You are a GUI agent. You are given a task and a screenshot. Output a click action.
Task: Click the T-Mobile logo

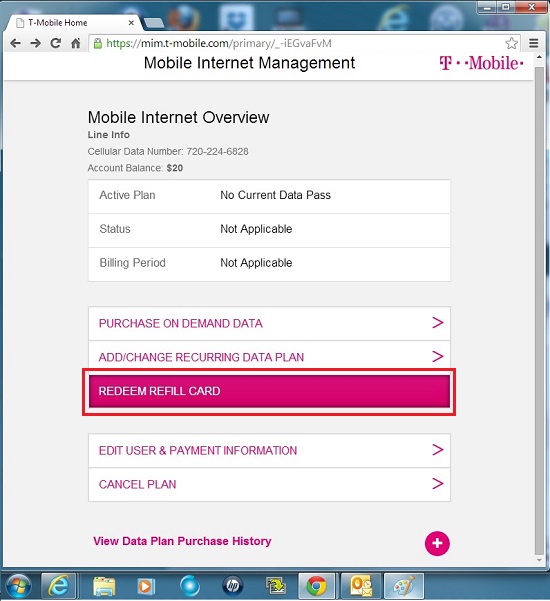(x=481, y=63)
